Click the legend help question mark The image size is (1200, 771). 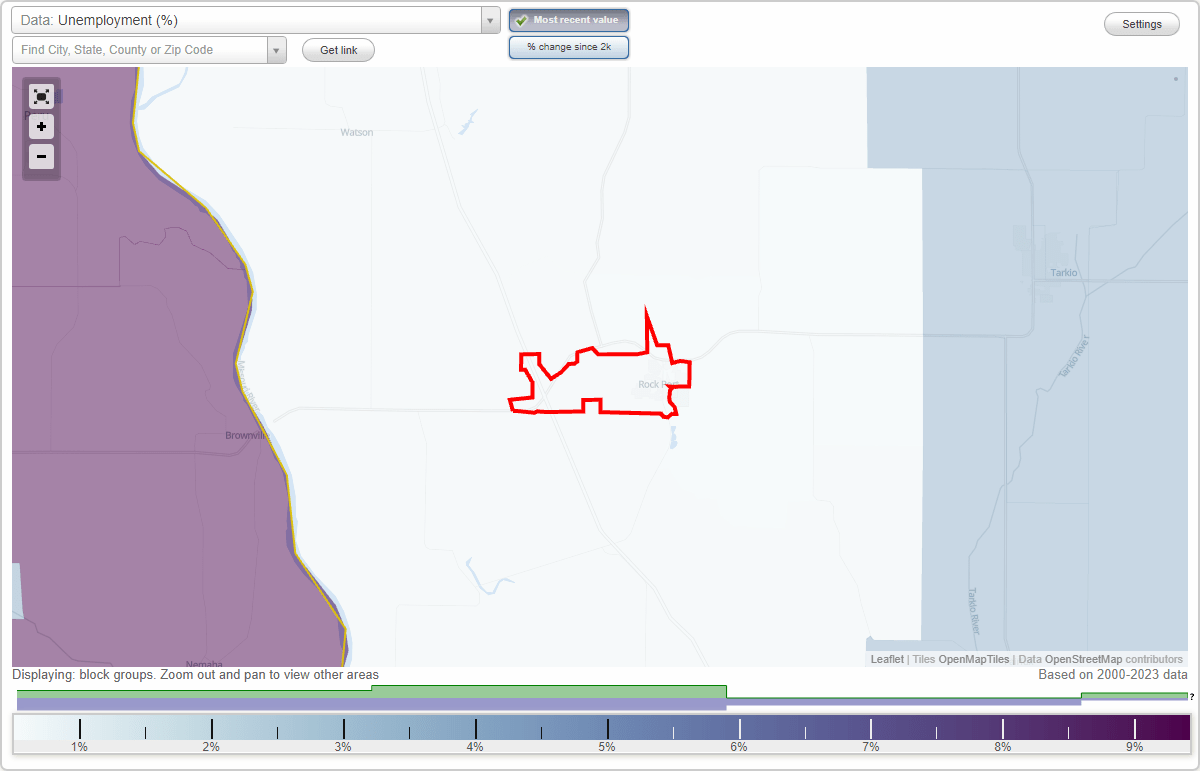[1191, 696]
